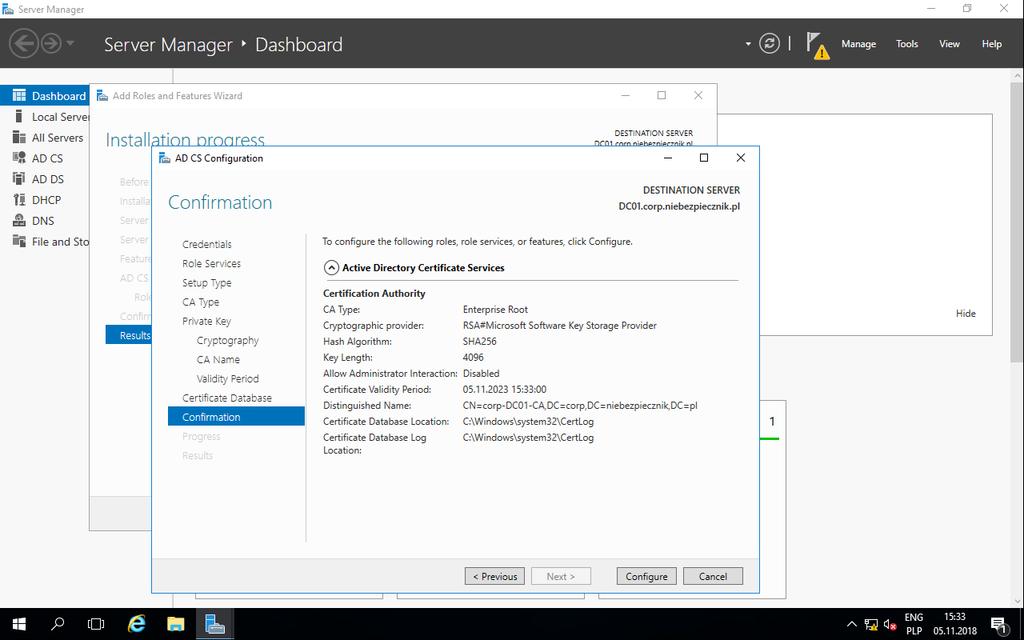Image resolution: width=1024 pixels, height=640 pixels.
Task: Click the Local Server icon in sidebar
Action: pos(19,116)
